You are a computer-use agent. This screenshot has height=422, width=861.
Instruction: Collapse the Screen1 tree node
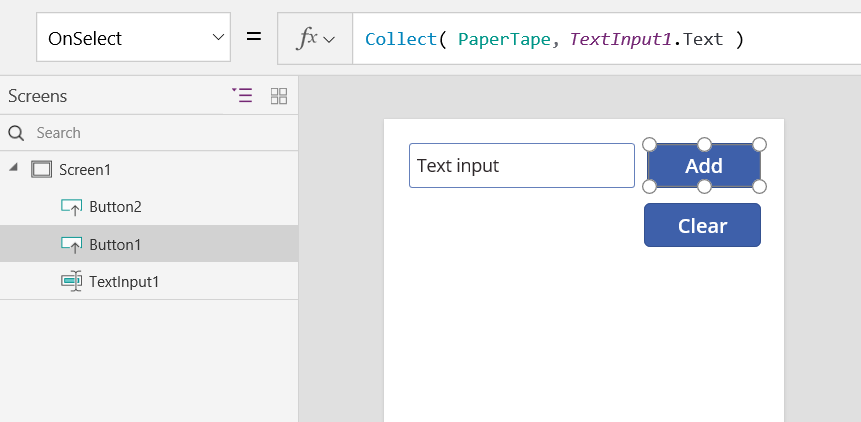[x=13, y=168]
